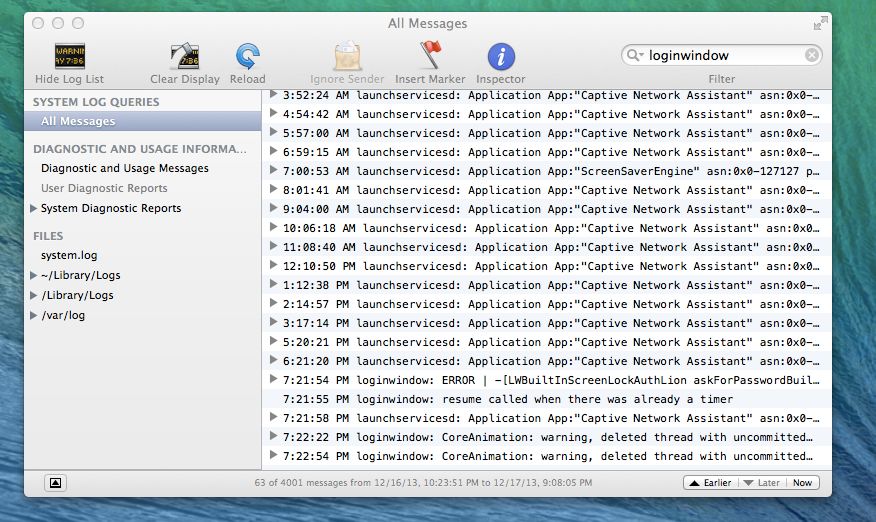Viewport: 876px width, 522px height.
Task: Click the Ignore Sender icon
Action: (x=347, y=56)
